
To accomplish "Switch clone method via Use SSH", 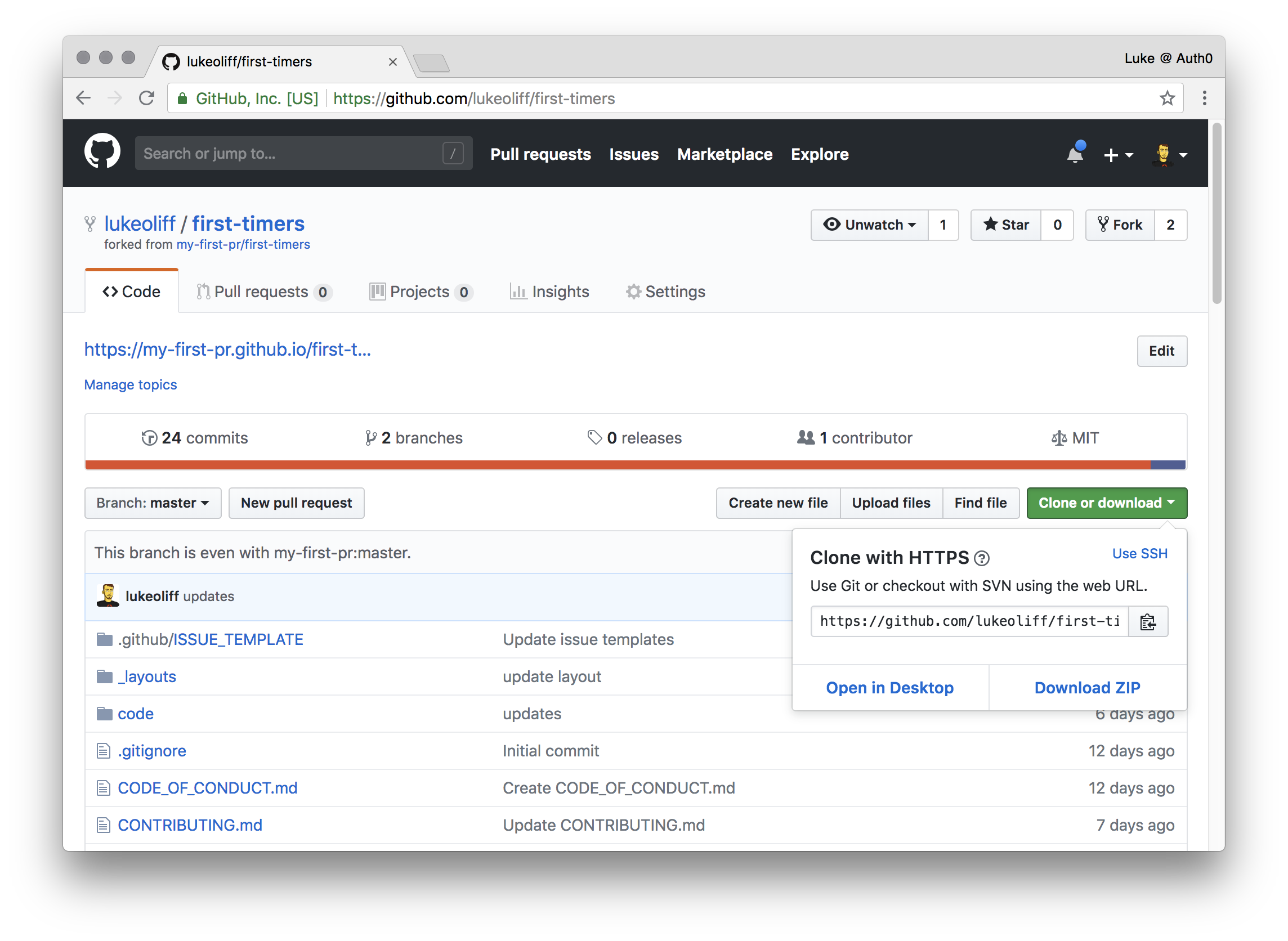I will coord(1139,554).
